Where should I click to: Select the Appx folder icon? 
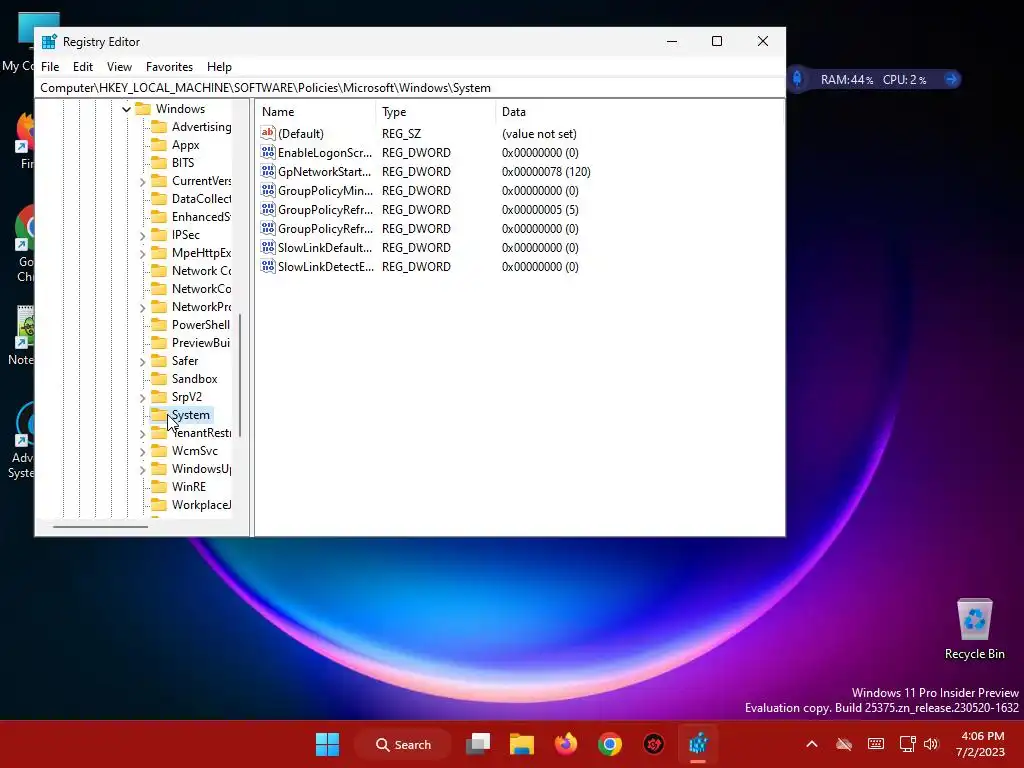click(x=159, y=145)
